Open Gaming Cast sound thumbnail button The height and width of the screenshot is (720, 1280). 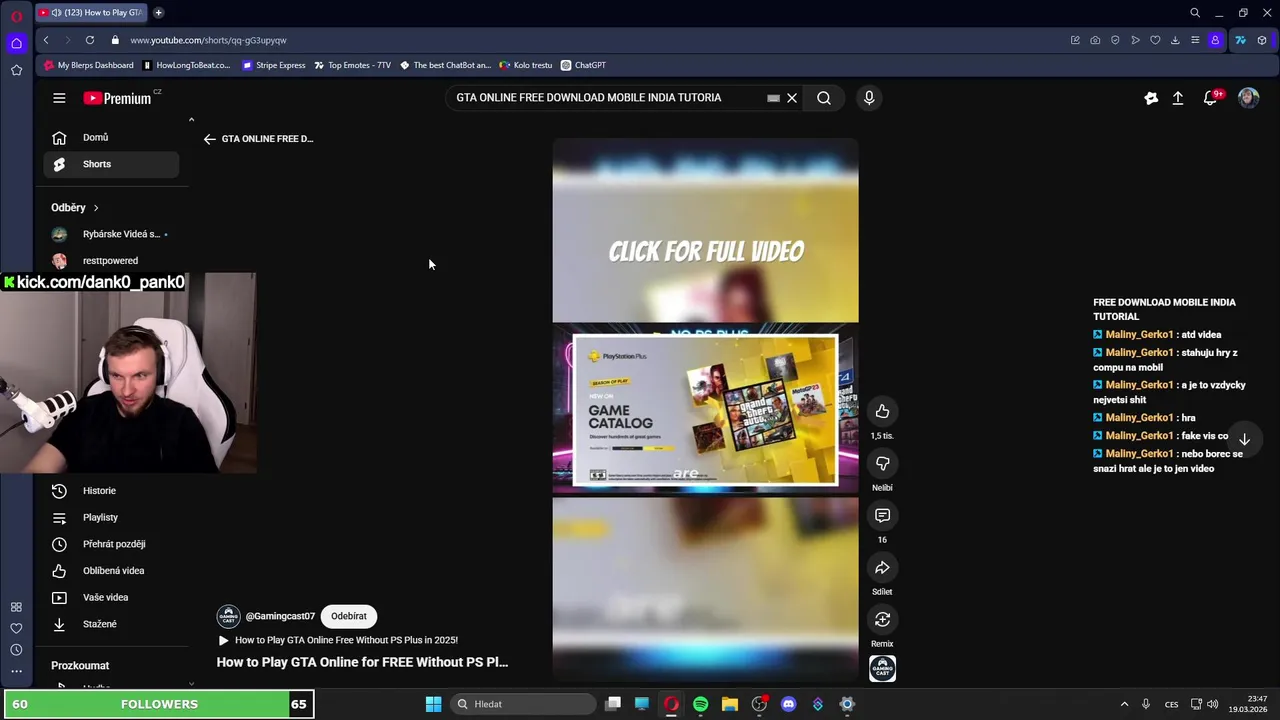pyautogui.click(x=882, y=668)
